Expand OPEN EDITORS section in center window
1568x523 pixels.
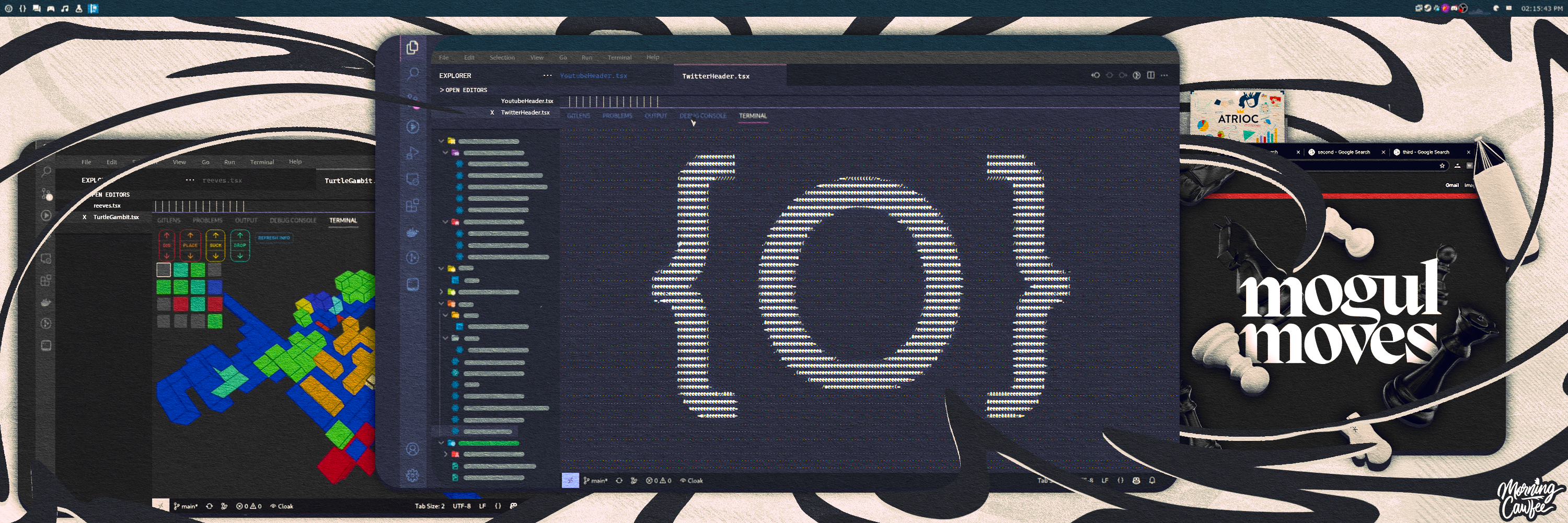pyautogui.click(x=463, y=90)
